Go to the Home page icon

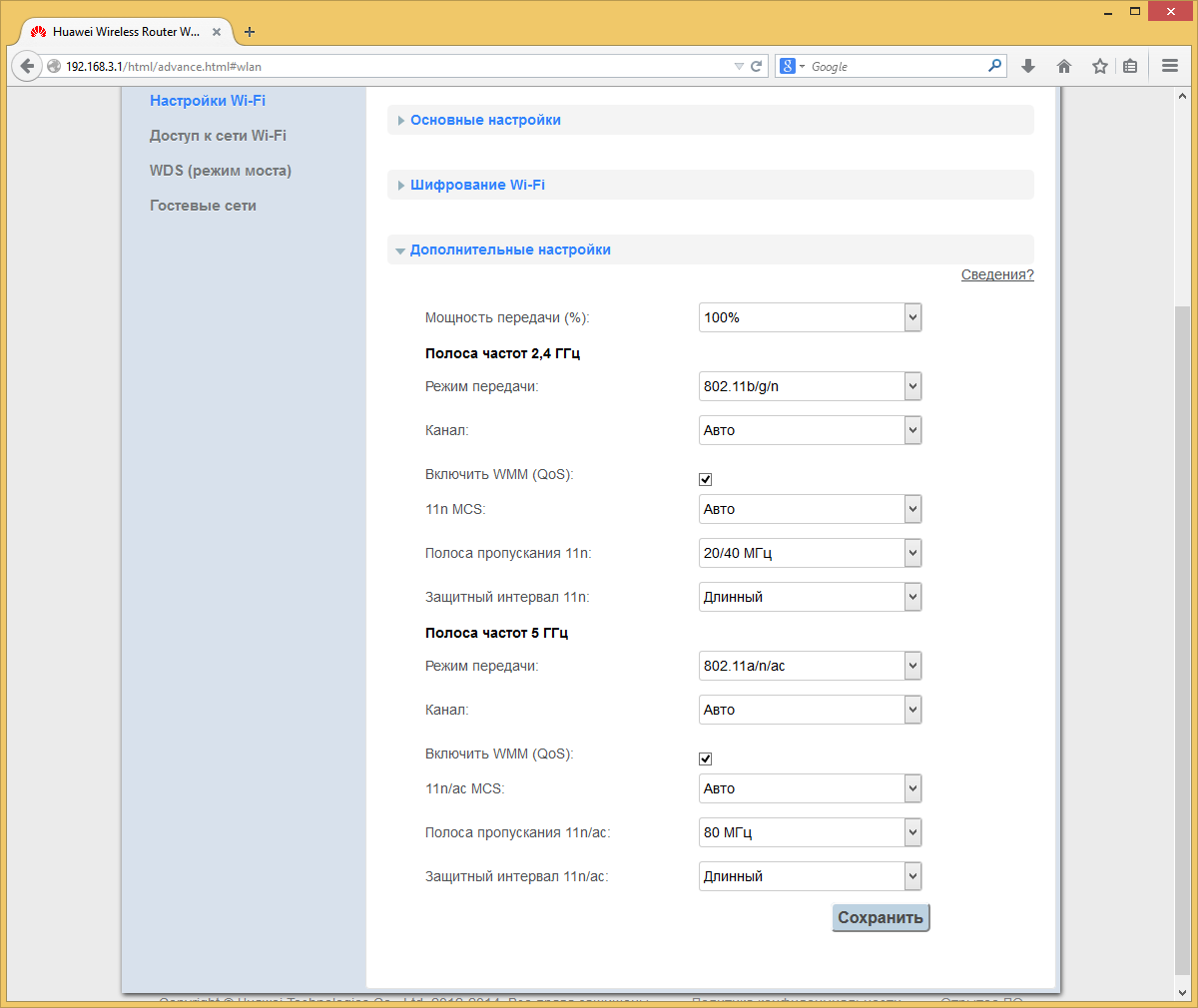[x=1064, y=66]
